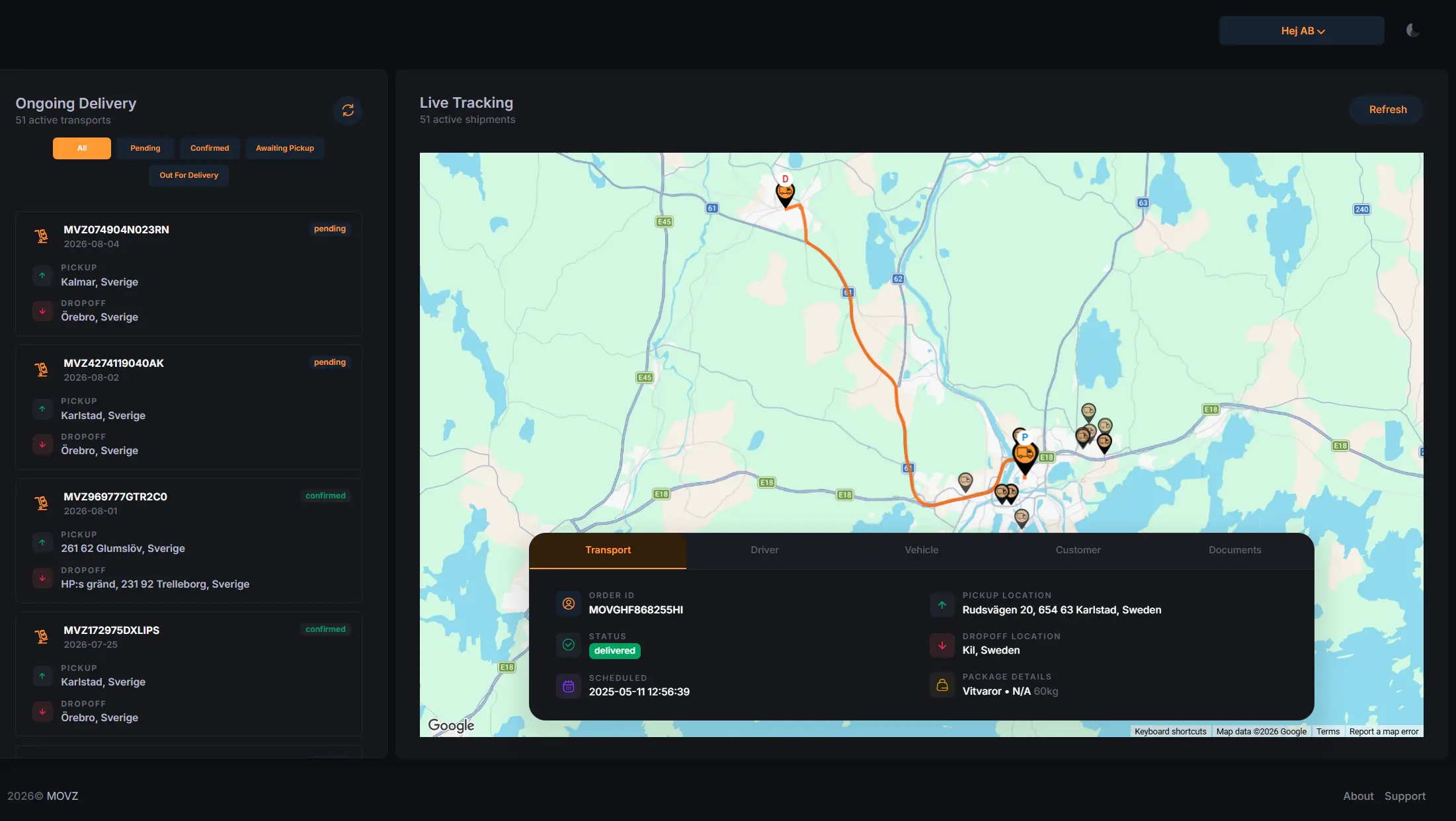Click the refresh icon in Ongoing Delivery
The image size is (1456, 821).
[x=348, y=110]
